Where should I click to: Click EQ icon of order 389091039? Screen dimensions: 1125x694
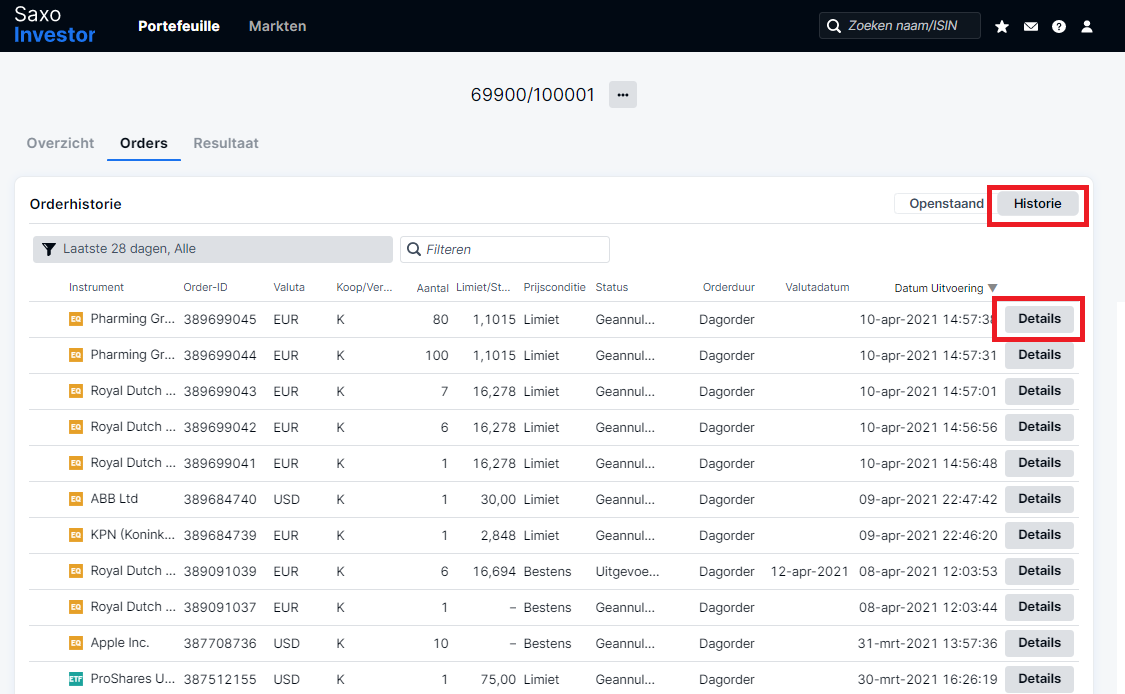click(75, 571)
